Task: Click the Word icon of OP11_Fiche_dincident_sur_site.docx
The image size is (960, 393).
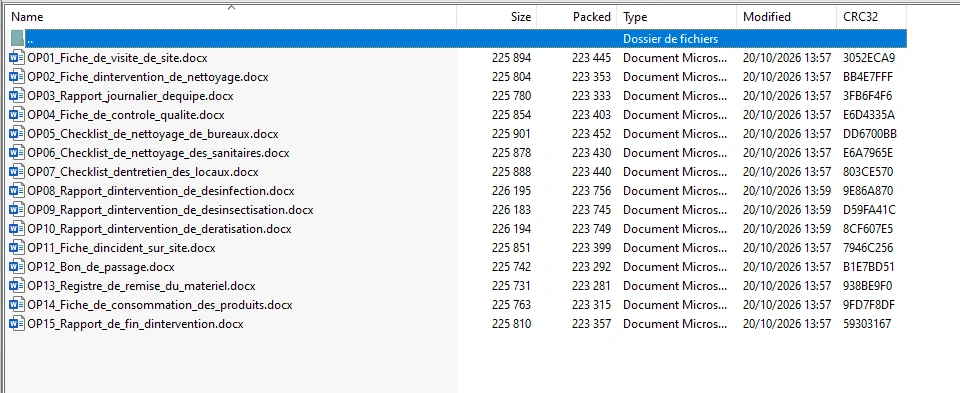Action: coord(17,248)
